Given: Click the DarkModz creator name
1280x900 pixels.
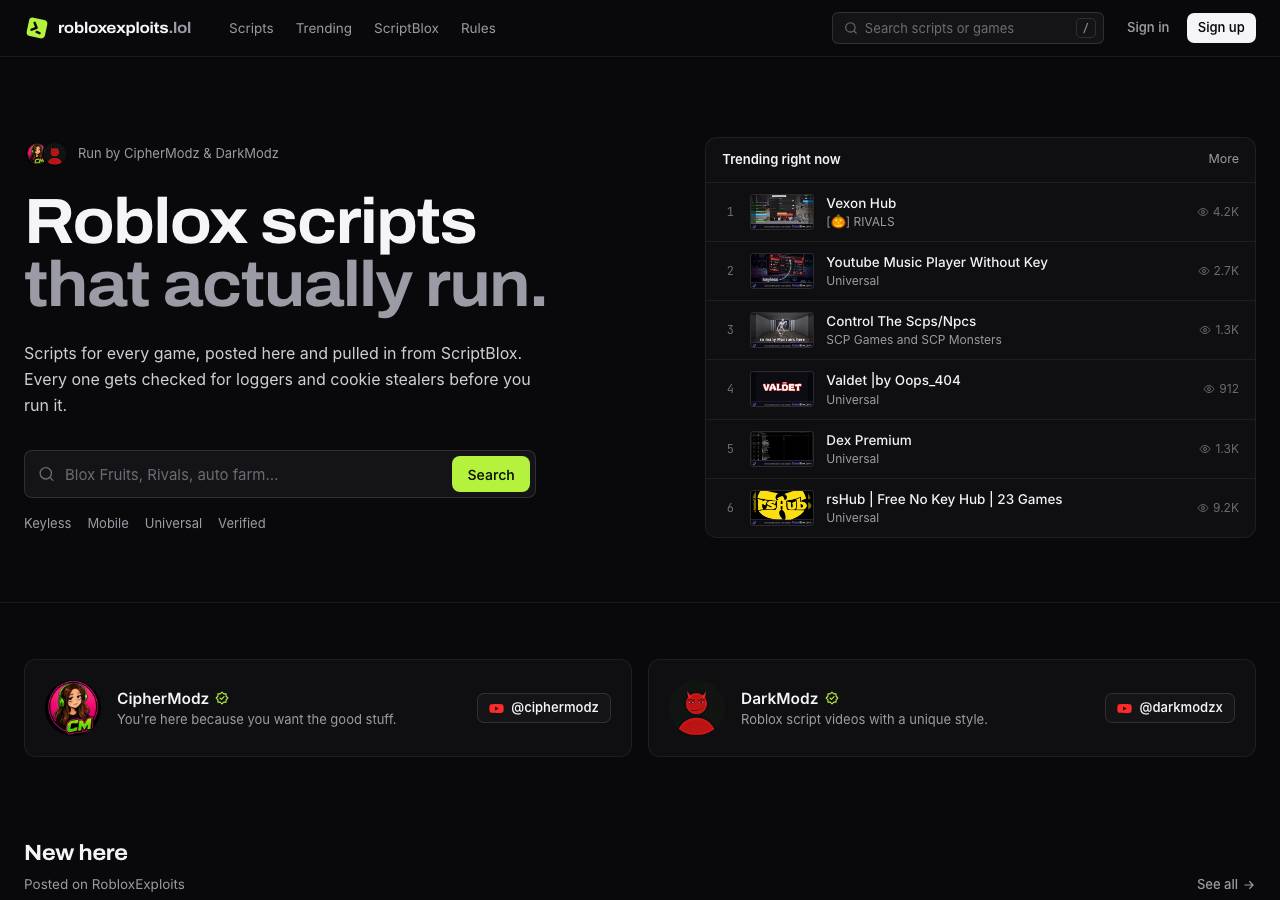Looking at the screenshot, I should [x=779, y=698].
